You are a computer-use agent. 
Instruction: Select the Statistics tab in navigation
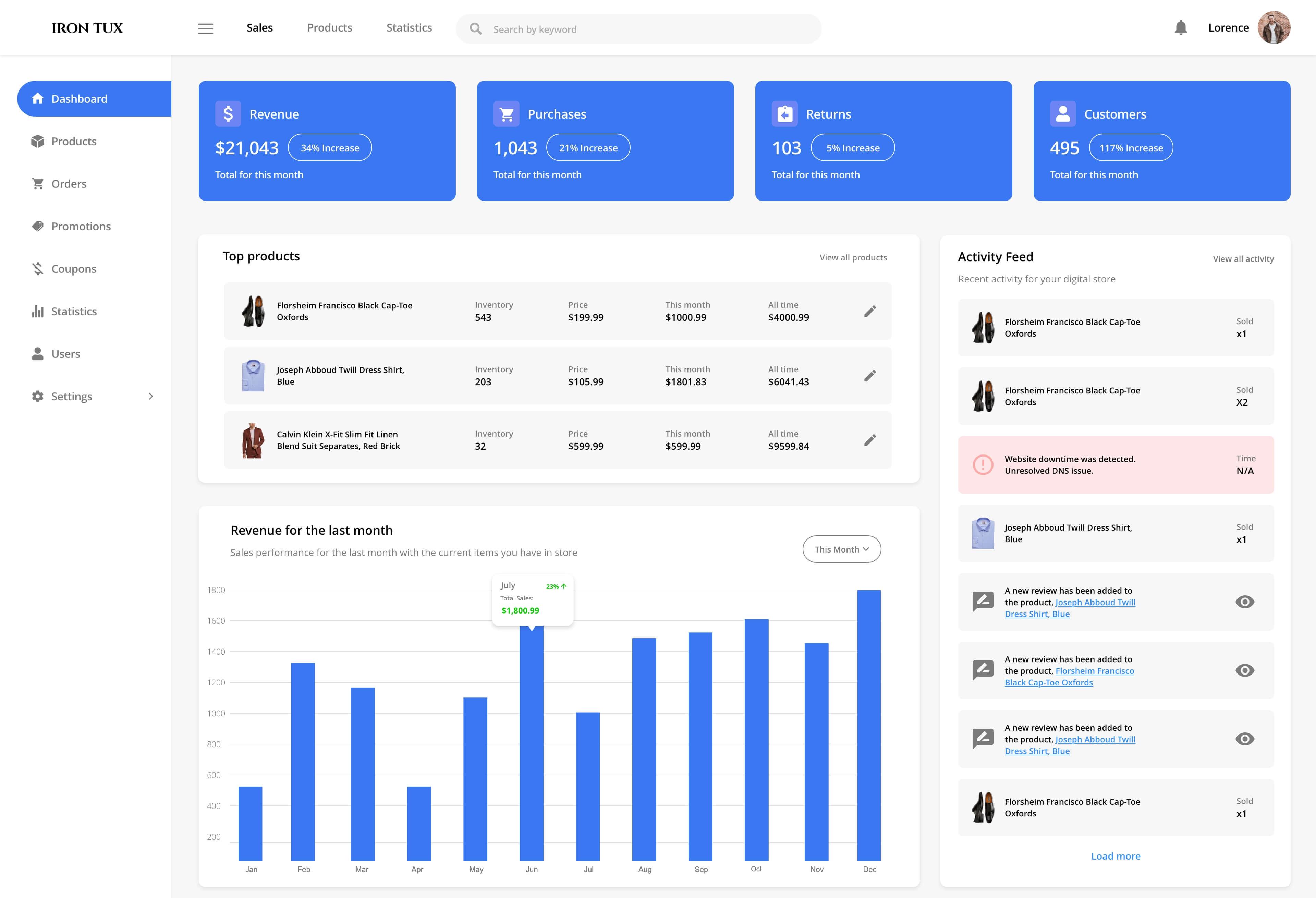click(x=408, y=27)
